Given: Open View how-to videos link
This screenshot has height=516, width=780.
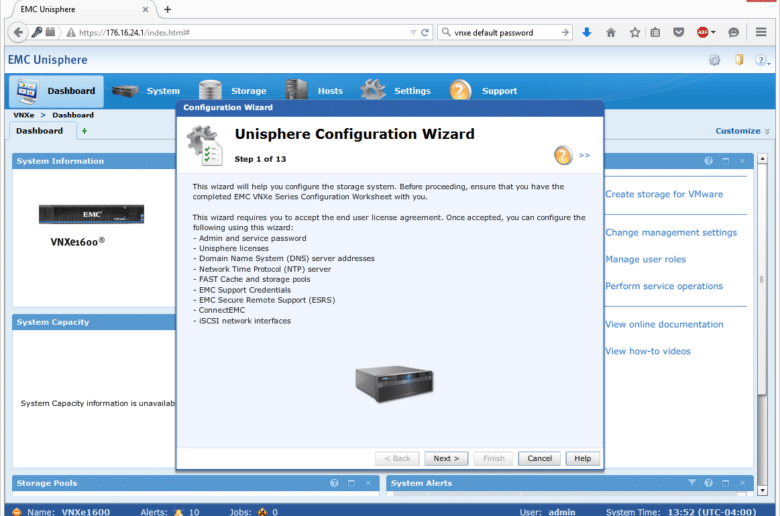Looking at the screenshot, I should (x=648, y=351).
